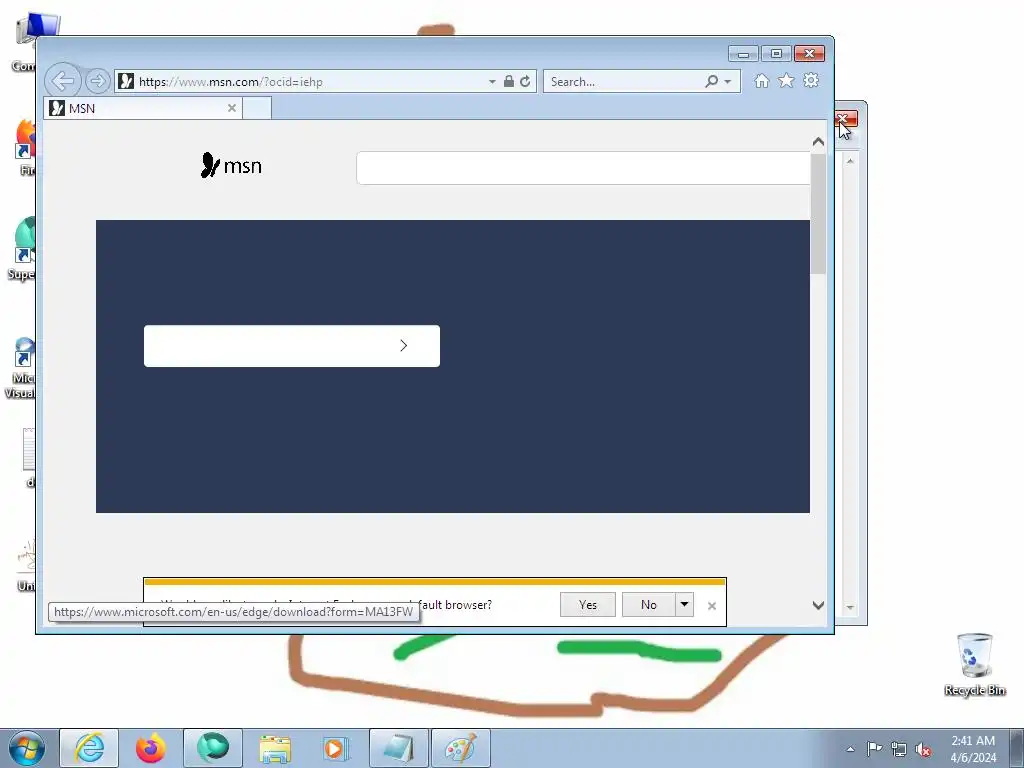Click No on default browser prompt
The width and height of the screenshot is (1024, 768).
(x=648, y=605)
